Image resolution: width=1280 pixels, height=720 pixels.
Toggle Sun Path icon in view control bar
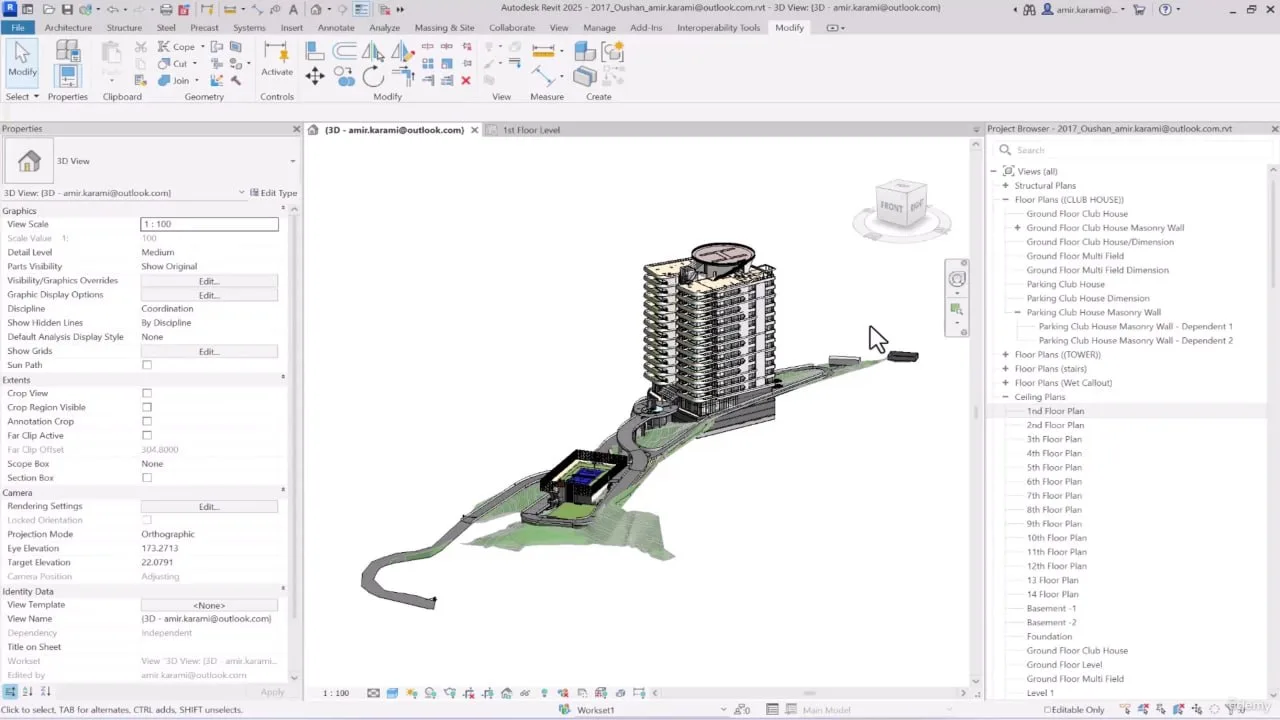[x=411, y=693]
